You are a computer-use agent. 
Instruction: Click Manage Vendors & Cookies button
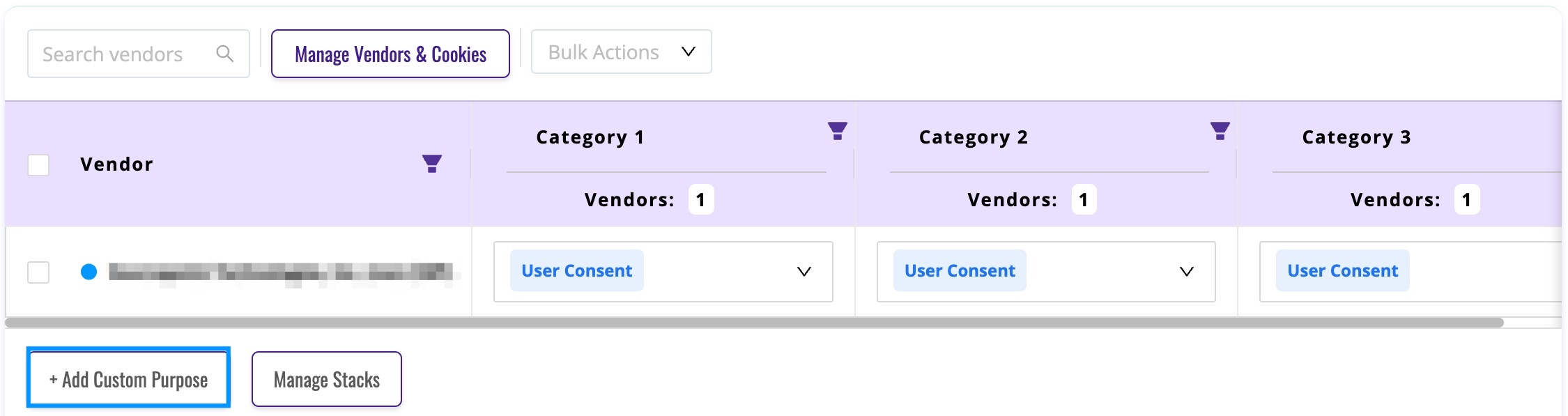tap(390, 54)
